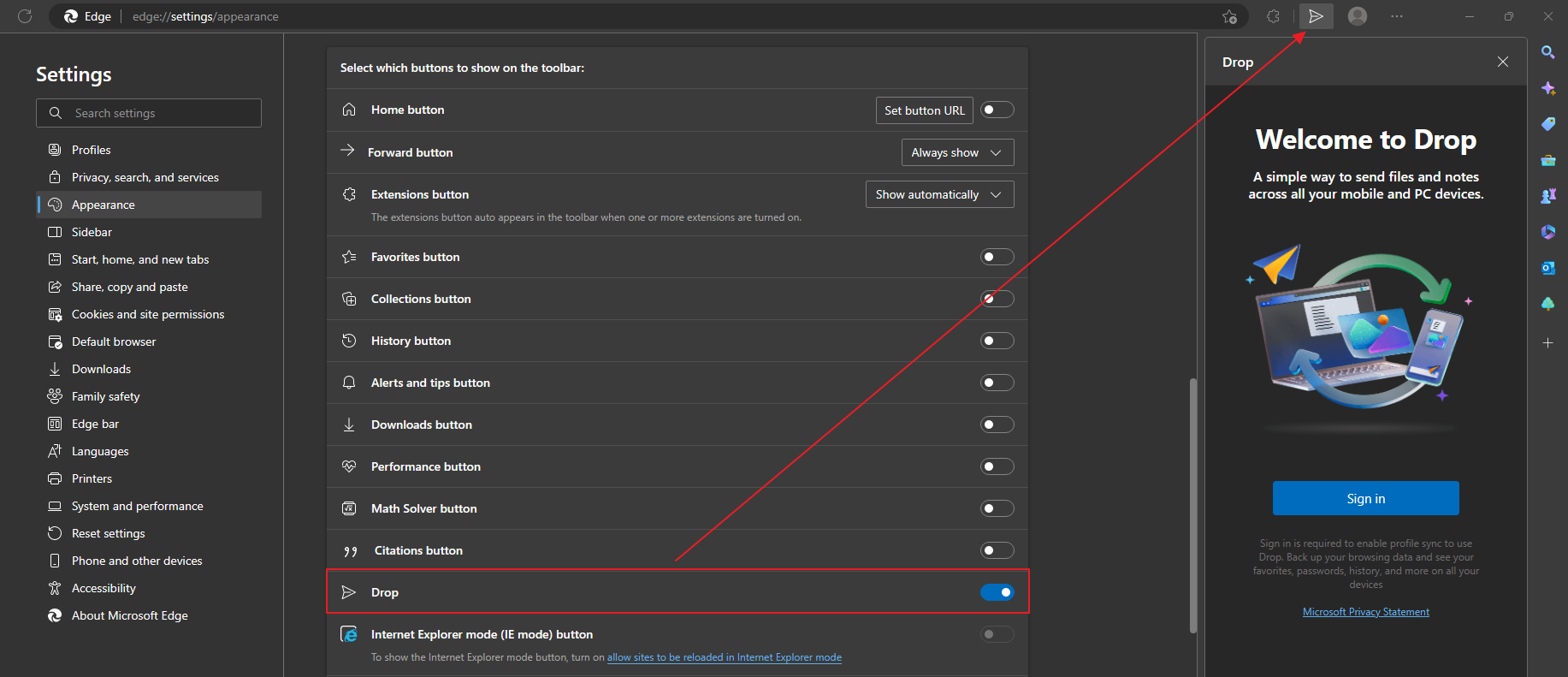Open the Microsoft Privacy Statement link
Screen dimensions: 1568x677
1365,612
